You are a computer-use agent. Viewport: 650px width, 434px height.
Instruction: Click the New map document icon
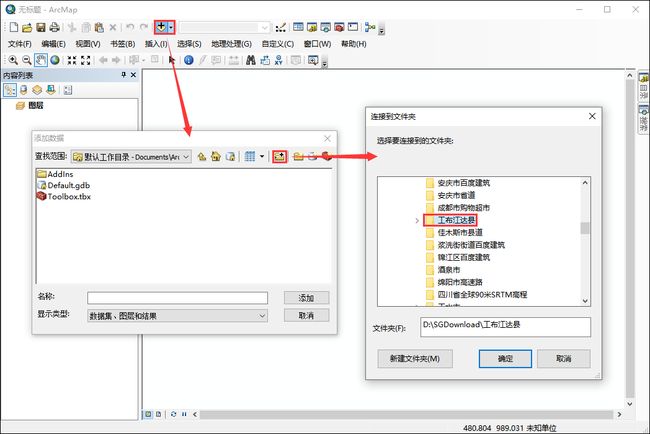tap(14, 27)
